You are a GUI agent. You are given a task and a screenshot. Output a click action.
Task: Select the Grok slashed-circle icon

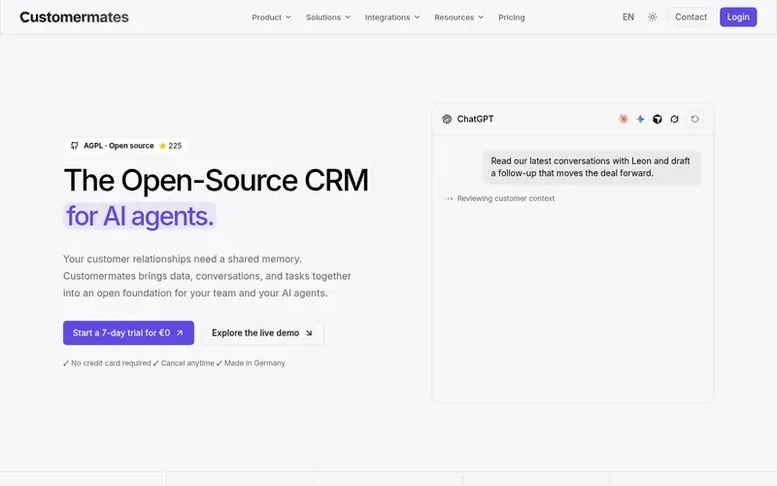pos(674,119)
